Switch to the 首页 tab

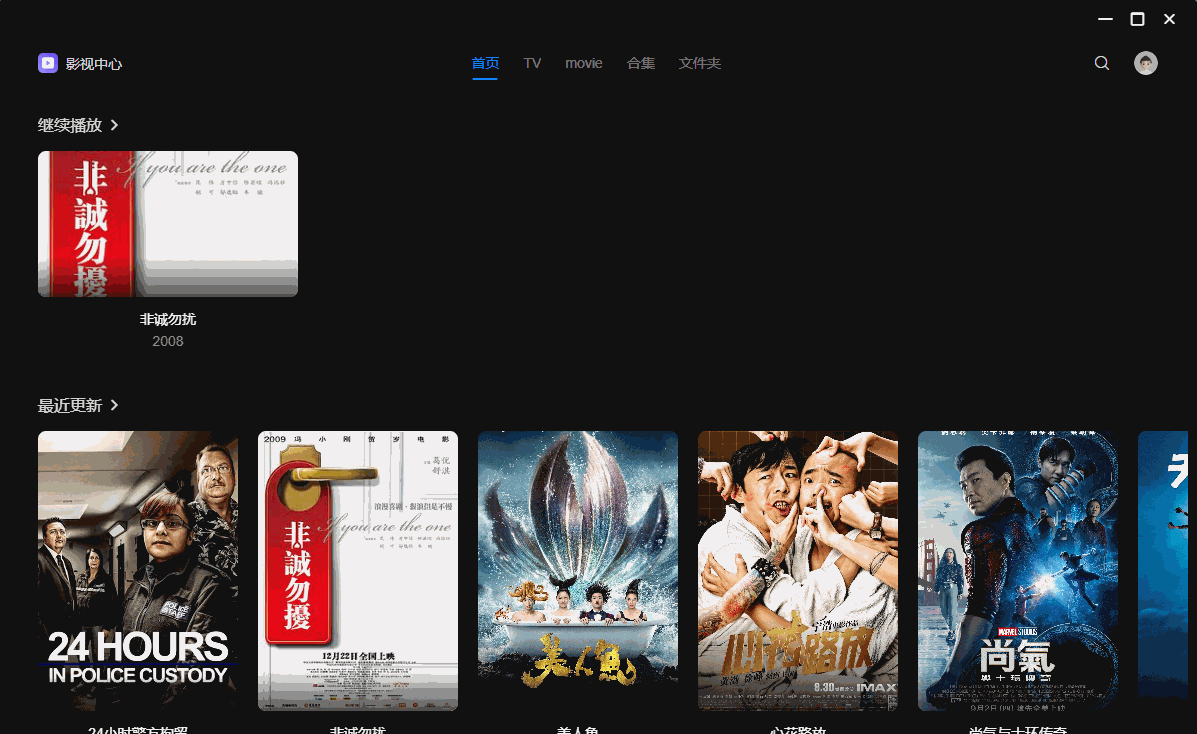[x=485, y=63]
